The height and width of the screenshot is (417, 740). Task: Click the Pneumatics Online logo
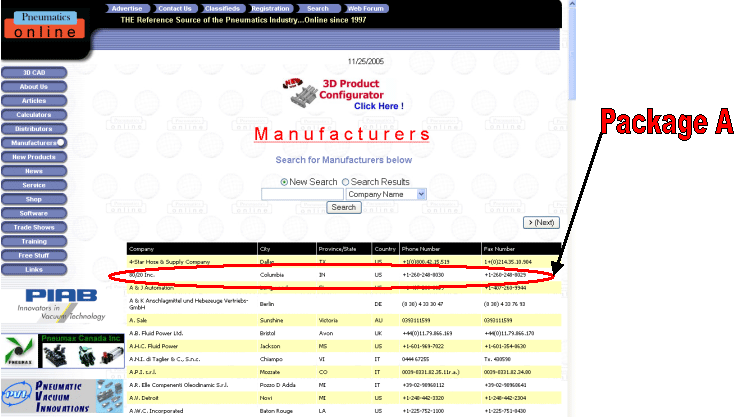point(45,25)
